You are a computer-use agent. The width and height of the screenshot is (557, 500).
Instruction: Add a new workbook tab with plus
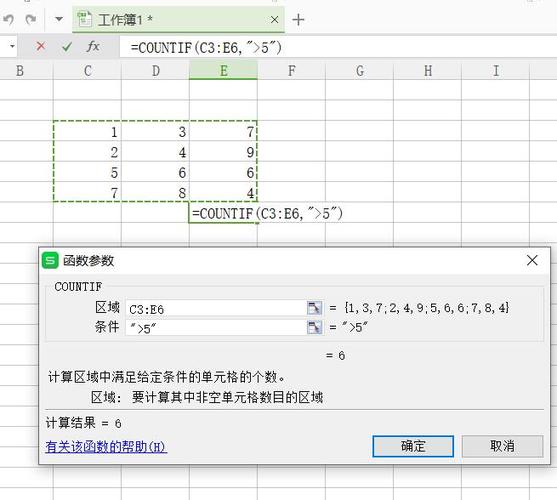[x=298, y=20]
